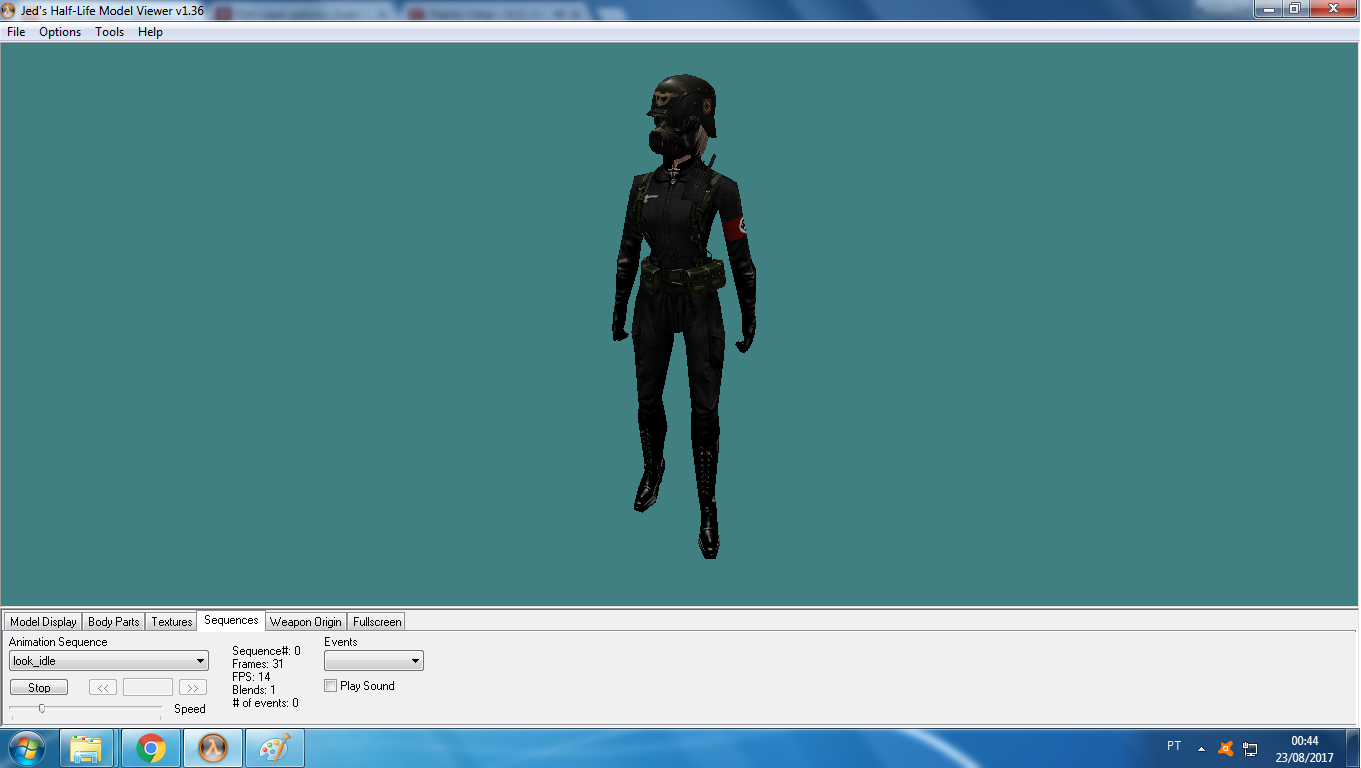Viewport: 1361px width, 768px height.
Task: Open the Fullscreen tab
Action: point(377,622)
